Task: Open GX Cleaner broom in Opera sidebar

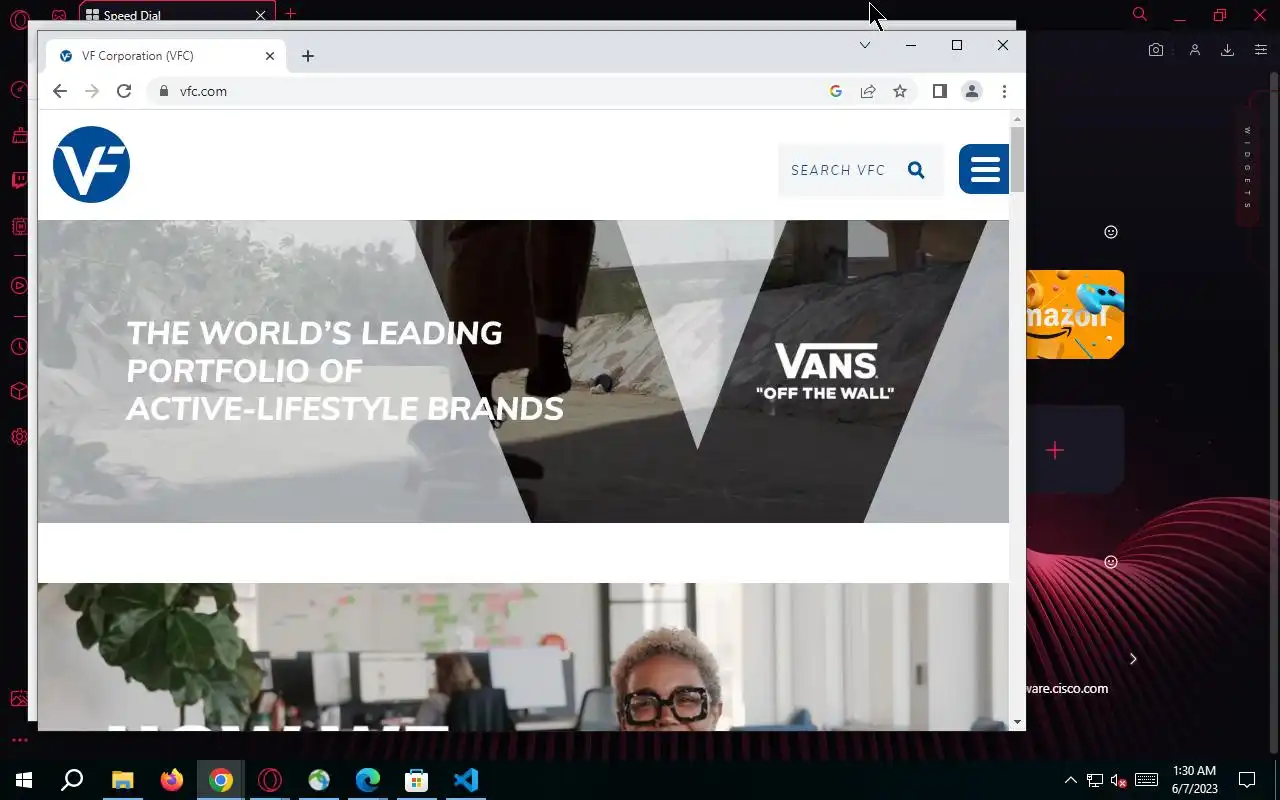Action: pos(19,136)
